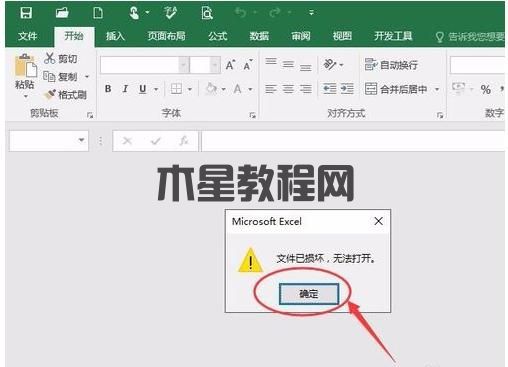Open the 合并后居中 dropdown arrow
This screenshot has height=367, width=508.
click(x=437, y=89)
